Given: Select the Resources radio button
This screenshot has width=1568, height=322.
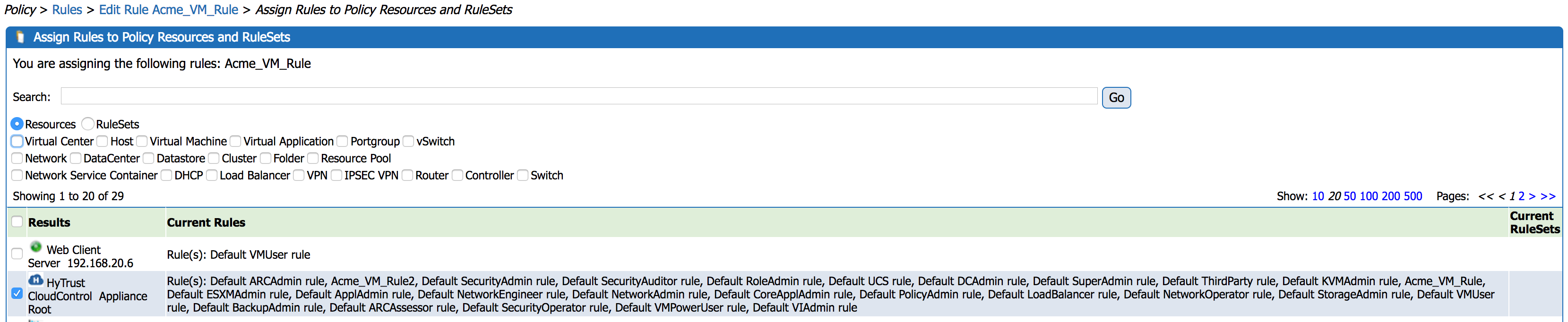Looking at the screenshot, I should point(17,124).
